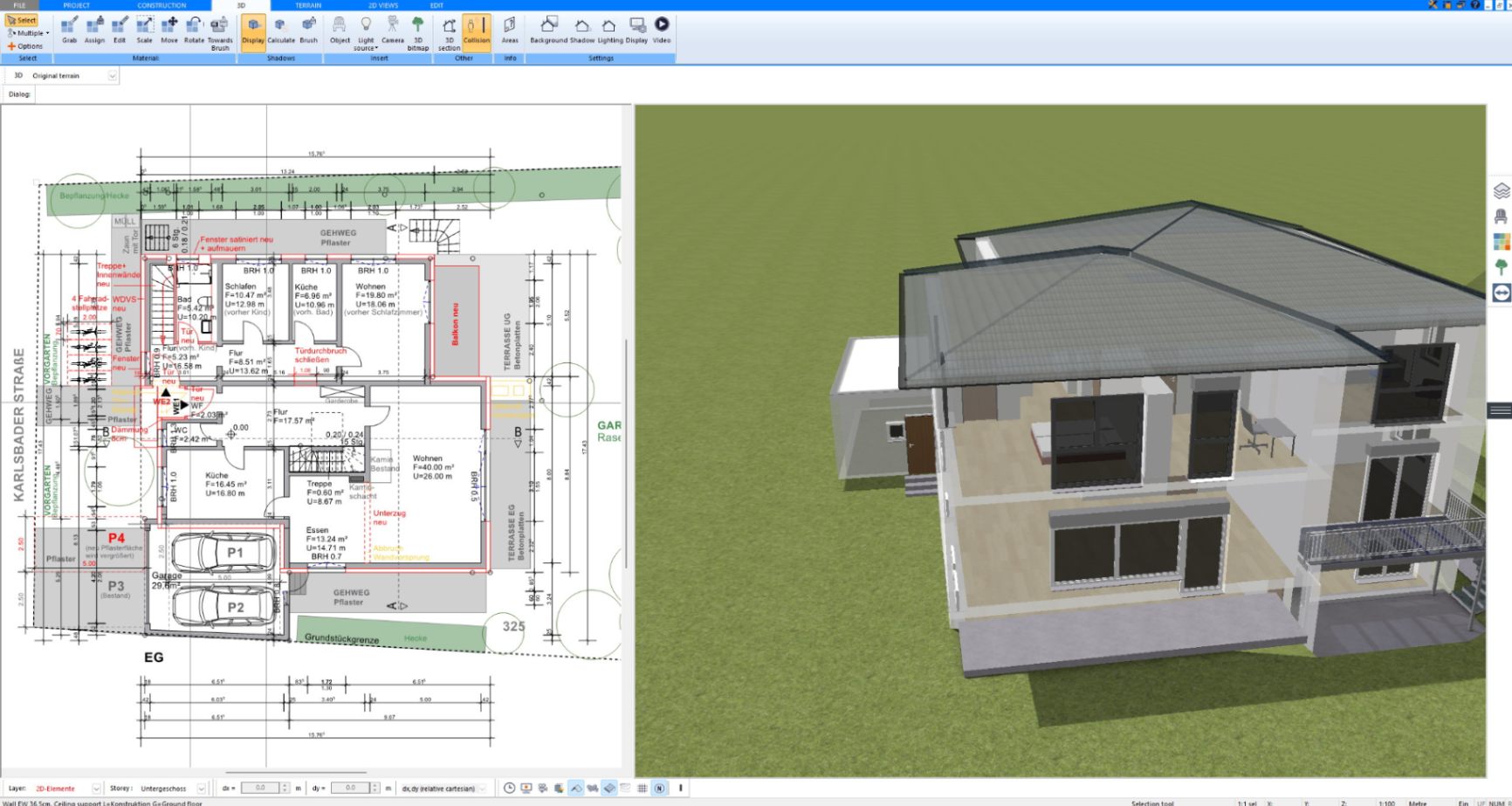This screenshot has height=806, width=1512.
Task: Open Display settings in Settings group
Action: [637, 31]
